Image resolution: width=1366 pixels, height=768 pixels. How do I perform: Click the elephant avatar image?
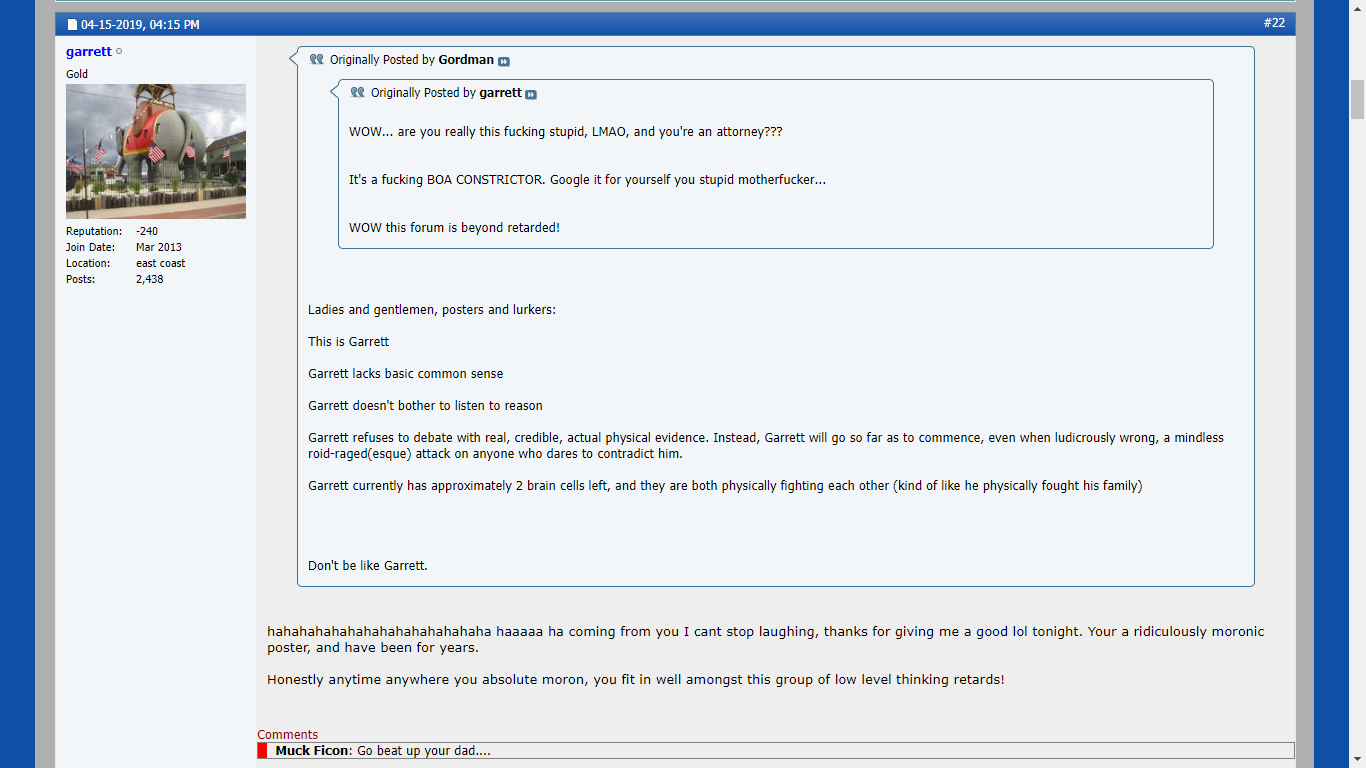156,151
